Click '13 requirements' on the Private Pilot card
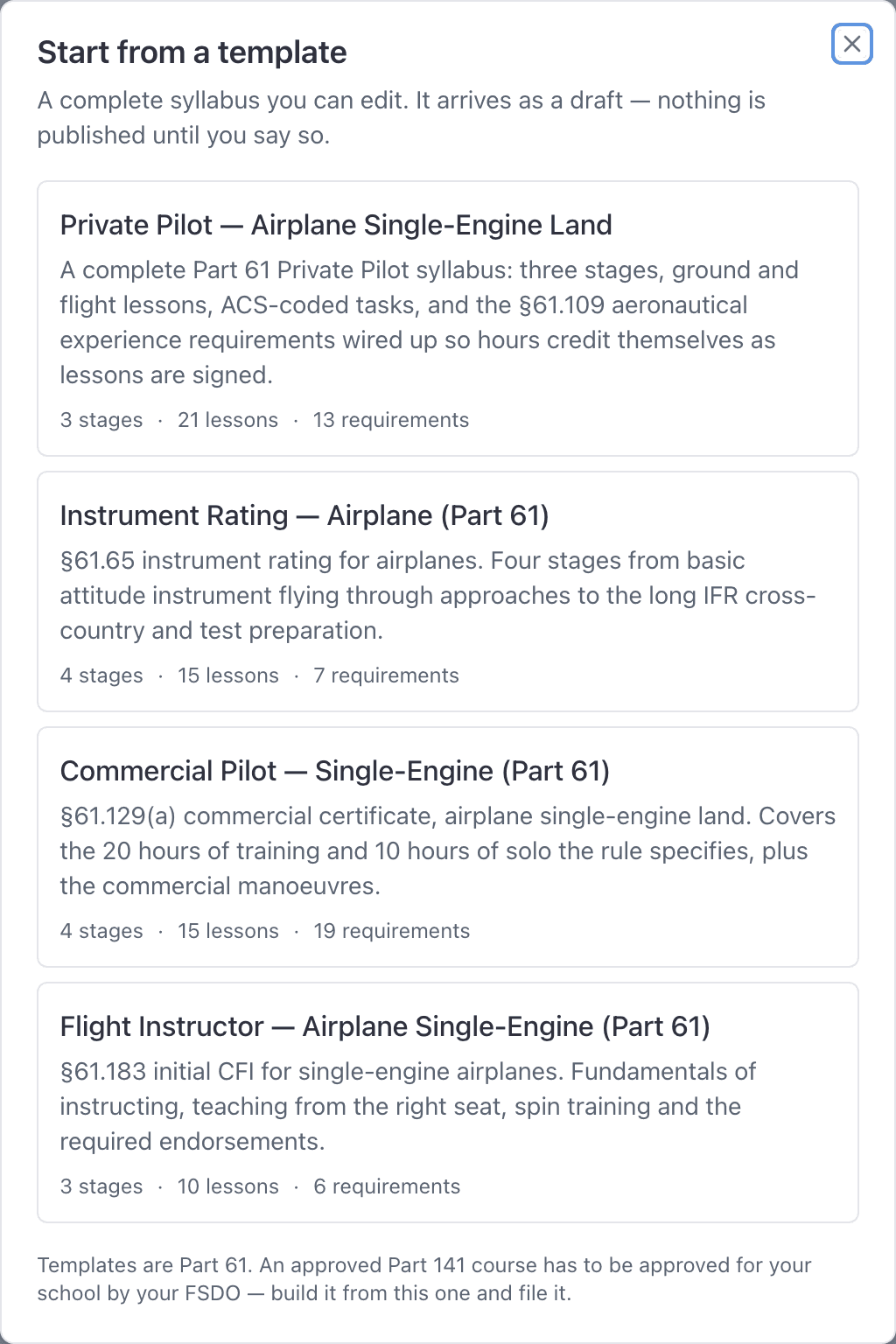896x1344 pixels. click(x=390, y=420)
